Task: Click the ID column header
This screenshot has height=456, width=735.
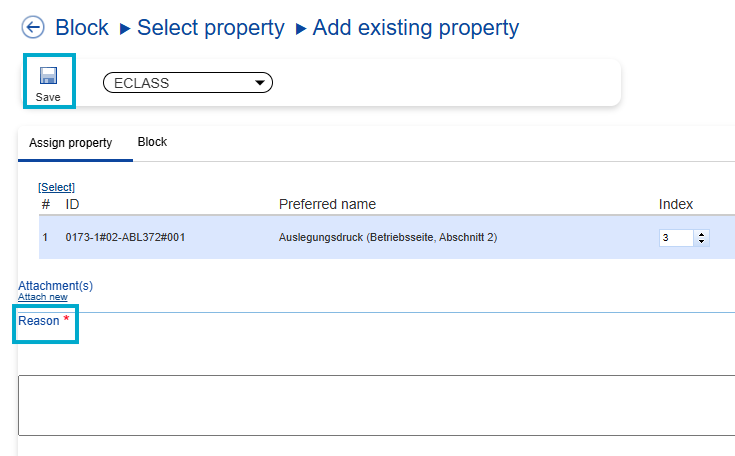Action: [x=72, y=204]
